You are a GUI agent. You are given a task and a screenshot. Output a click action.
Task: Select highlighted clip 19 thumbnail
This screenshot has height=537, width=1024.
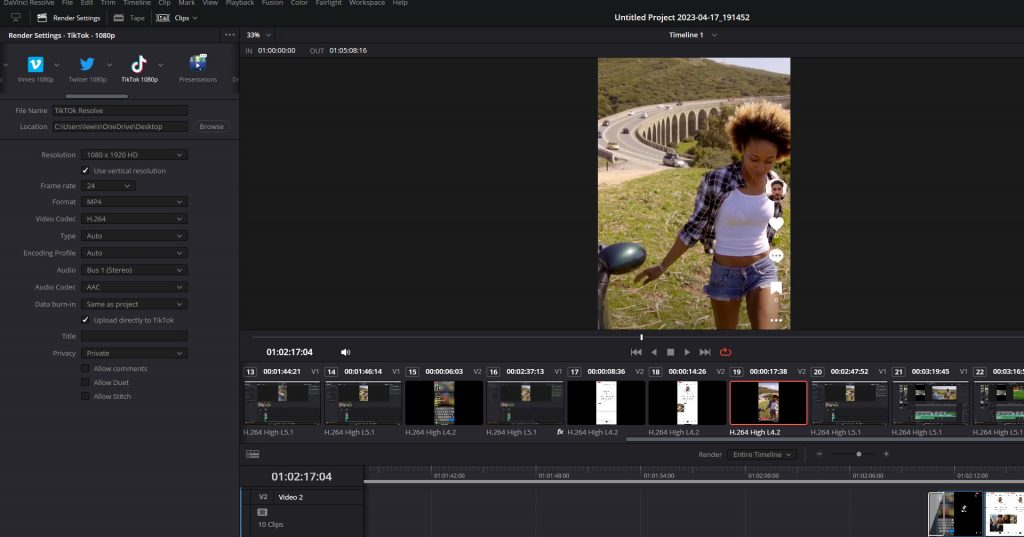coord(768,403)
